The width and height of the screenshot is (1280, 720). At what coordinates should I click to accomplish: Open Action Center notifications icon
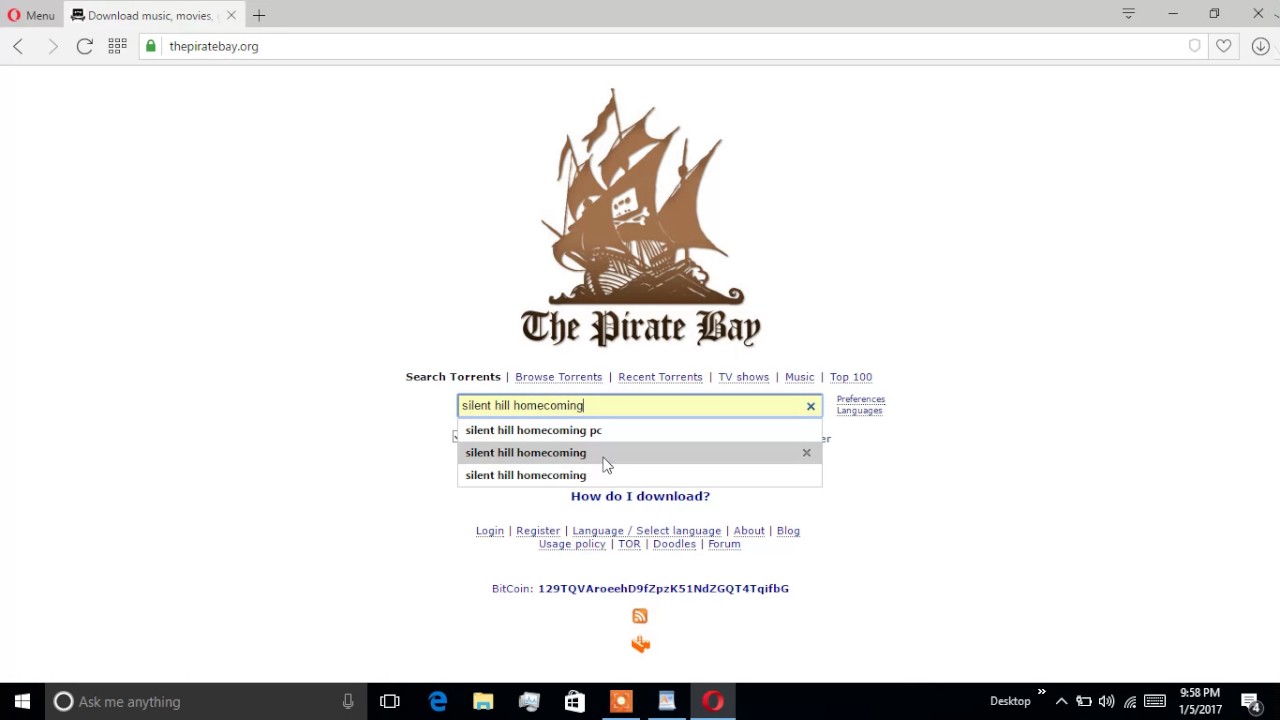tap(1250, 701)
